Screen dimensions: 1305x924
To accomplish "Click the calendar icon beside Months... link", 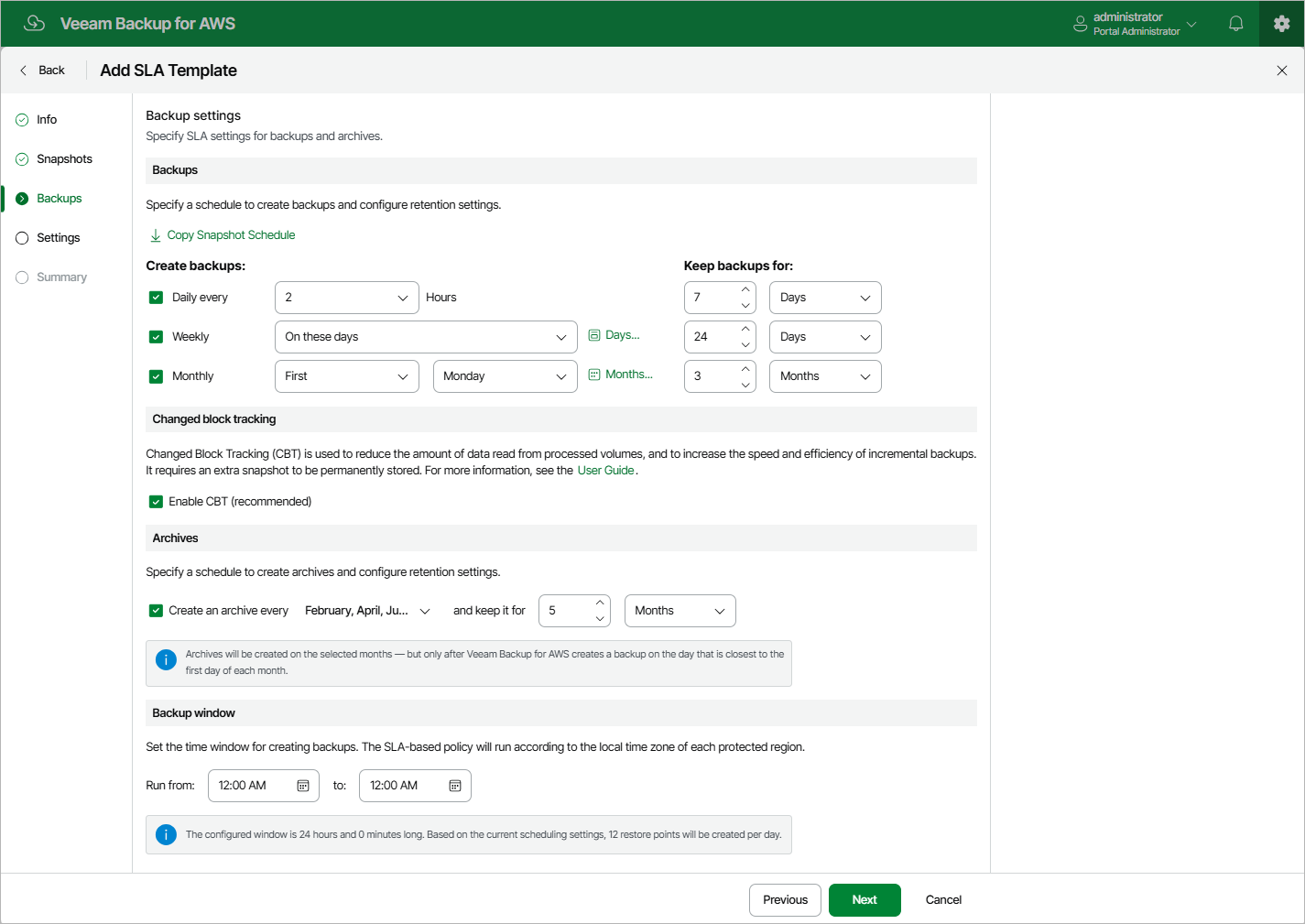I will point(593,374).
